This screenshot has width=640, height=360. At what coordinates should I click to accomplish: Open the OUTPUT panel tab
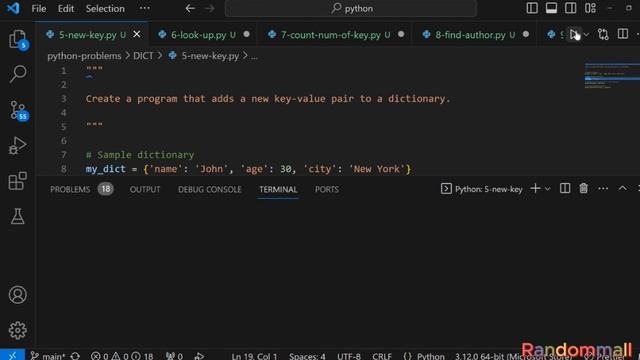tap(145, 189)
